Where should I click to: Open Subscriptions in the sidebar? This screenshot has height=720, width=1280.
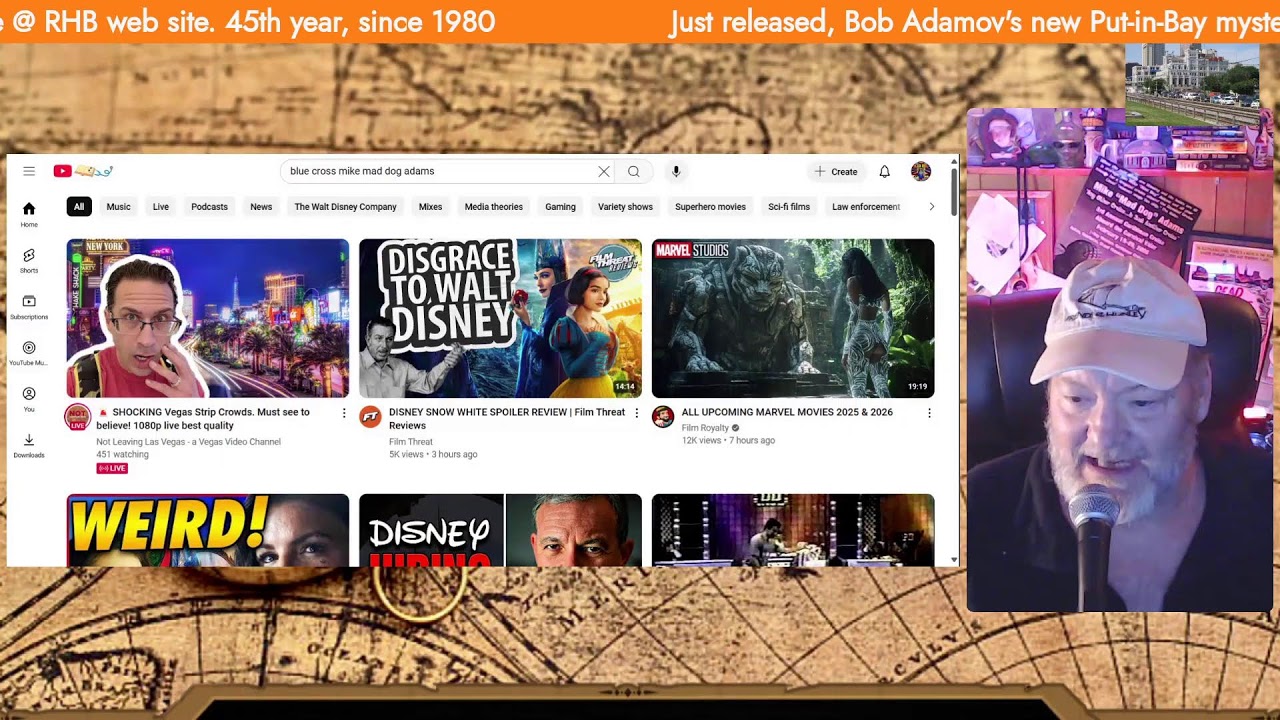pyautogui.click(x=29, y=307)
